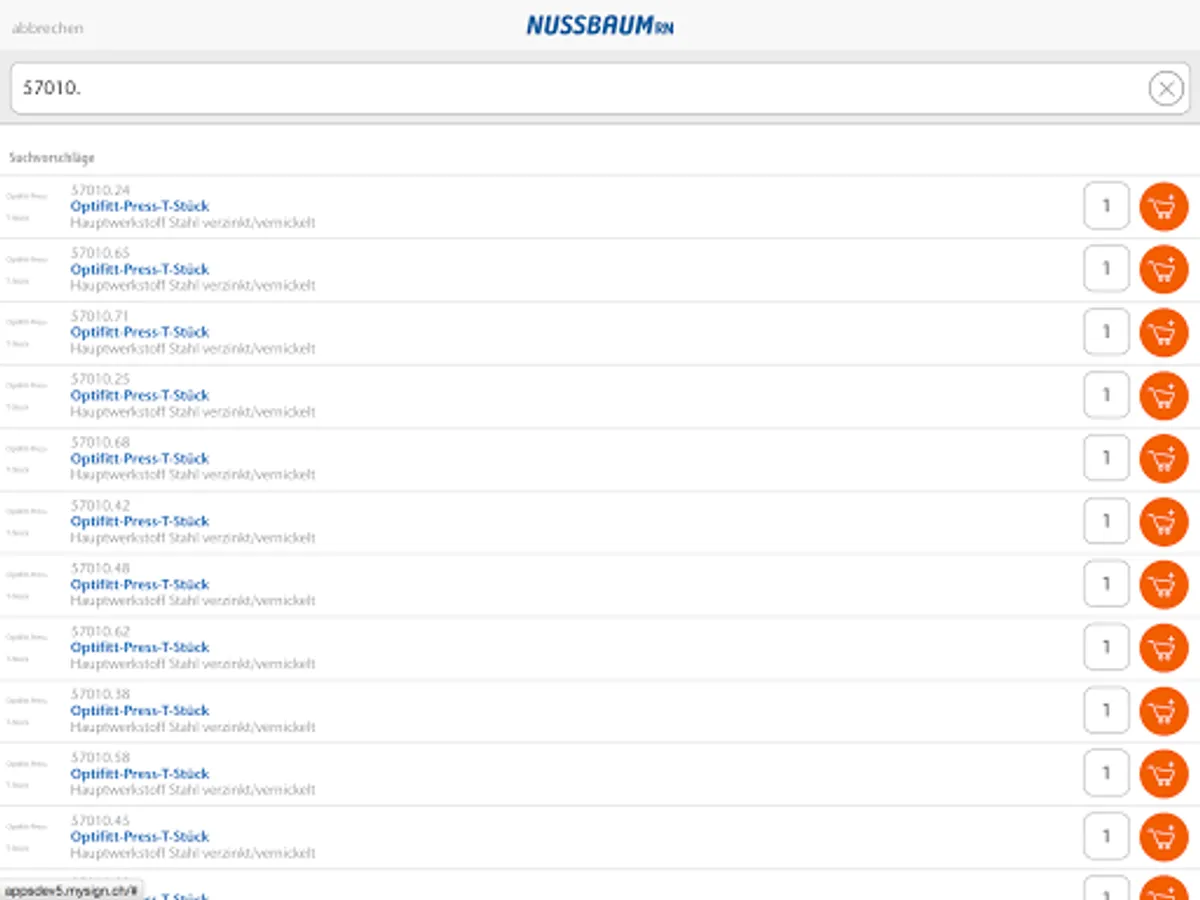Focus the search field containing 57010.
This screenshot has height=900, width=1200.
(x=600, y=89)
